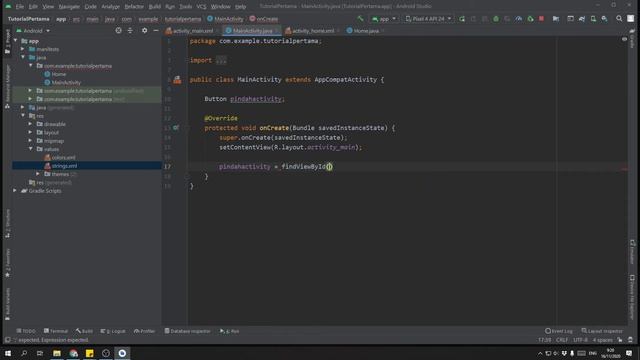Open the app run configuration dropdown
Viewport: 640px width, 360px height.
(384, 19)
